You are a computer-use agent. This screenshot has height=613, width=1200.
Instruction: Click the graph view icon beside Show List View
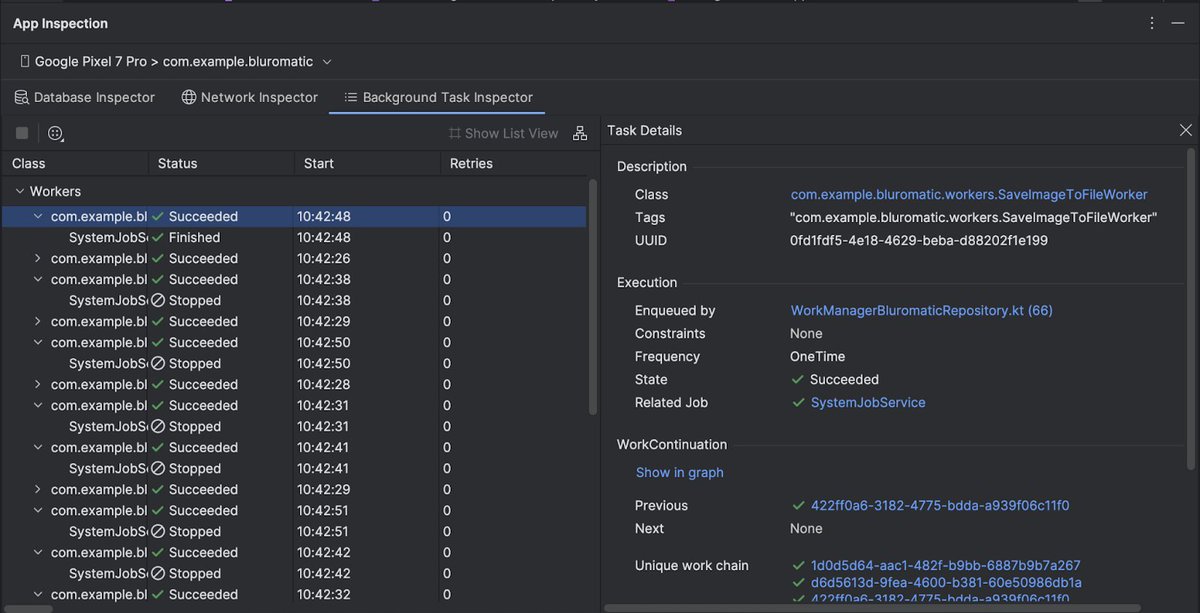point(580,131)
